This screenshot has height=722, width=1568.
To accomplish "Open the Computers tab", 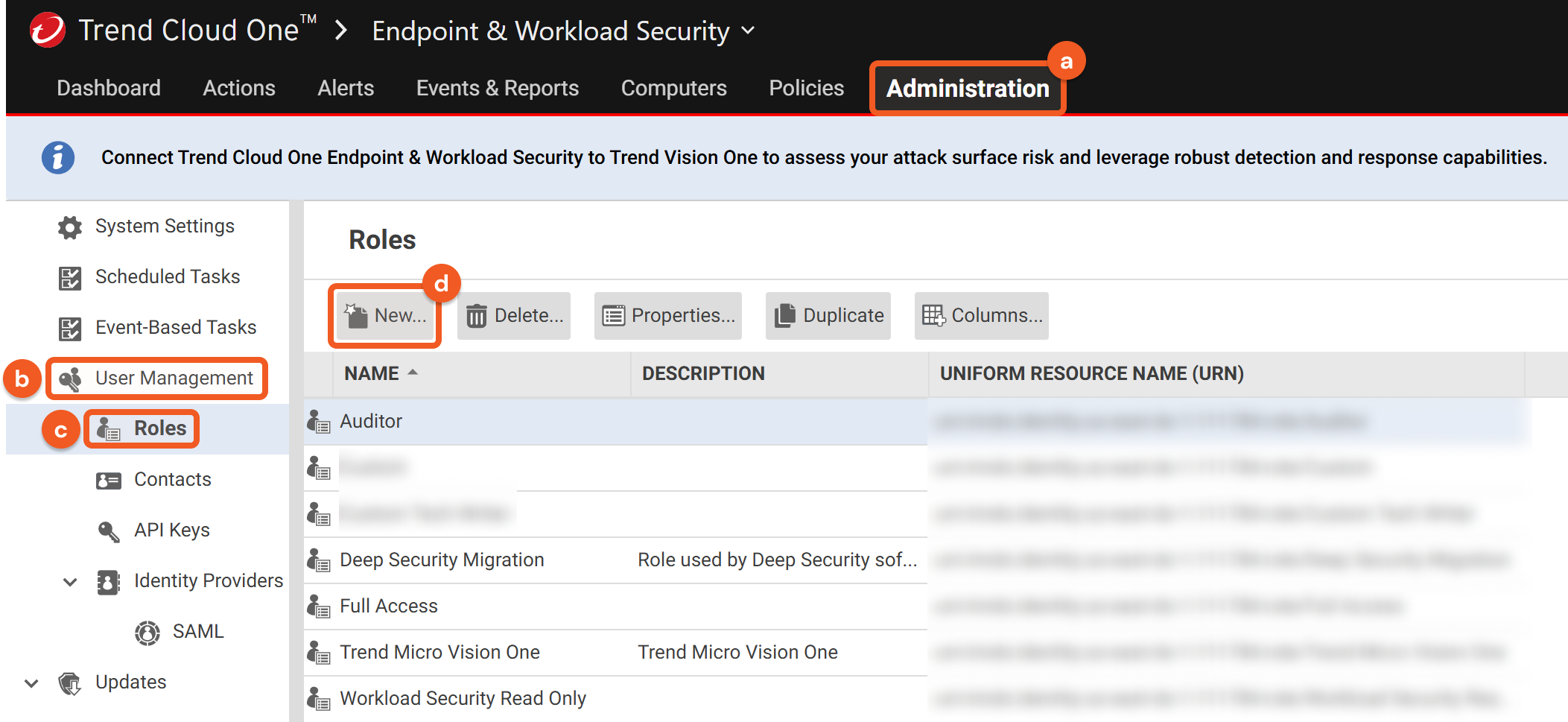I will point(673,89).
